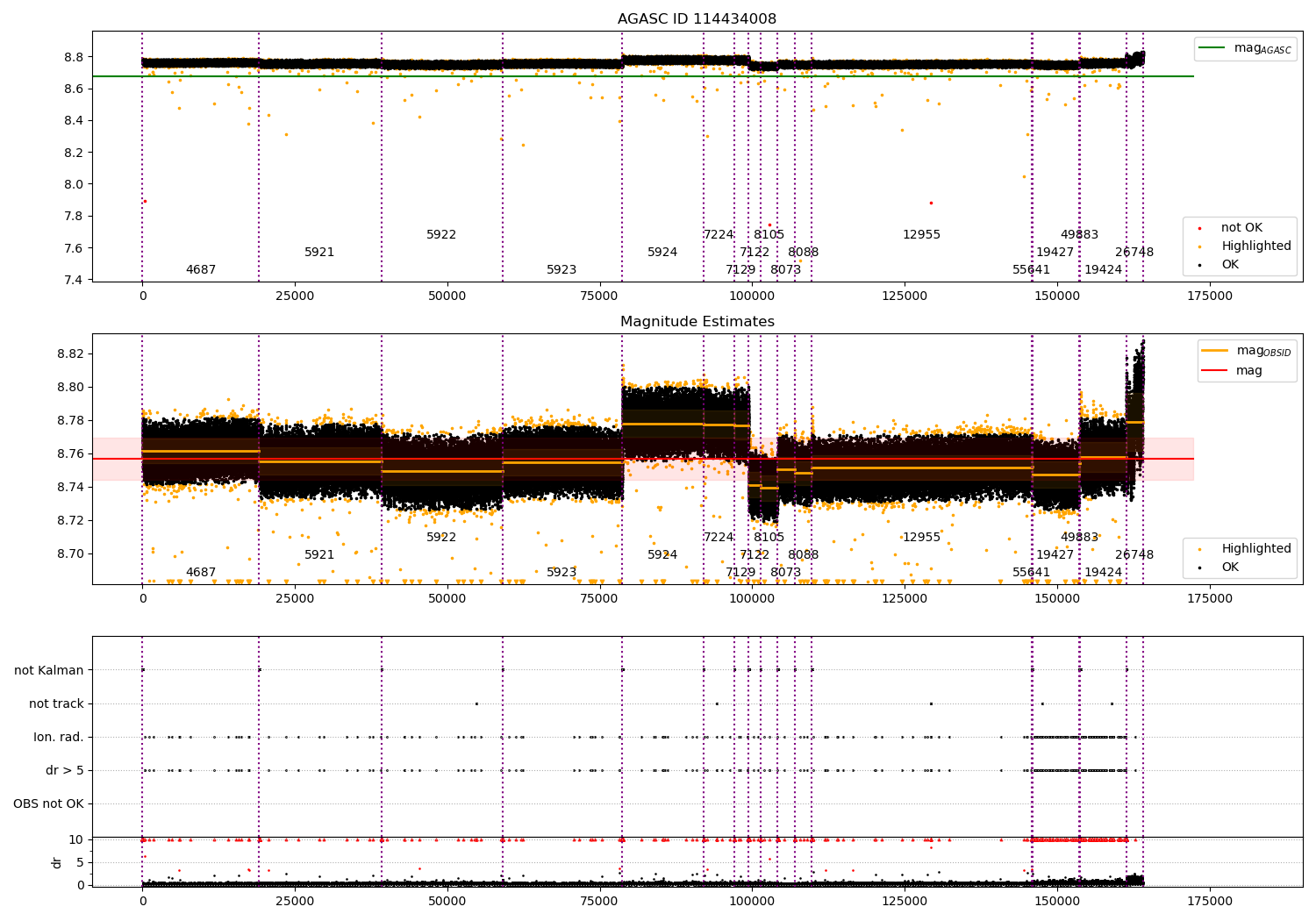The image size is (1316, 921).
Task: Click obsid label 5924 in AGASC ID plot
Action: click(x=662, y=253)
